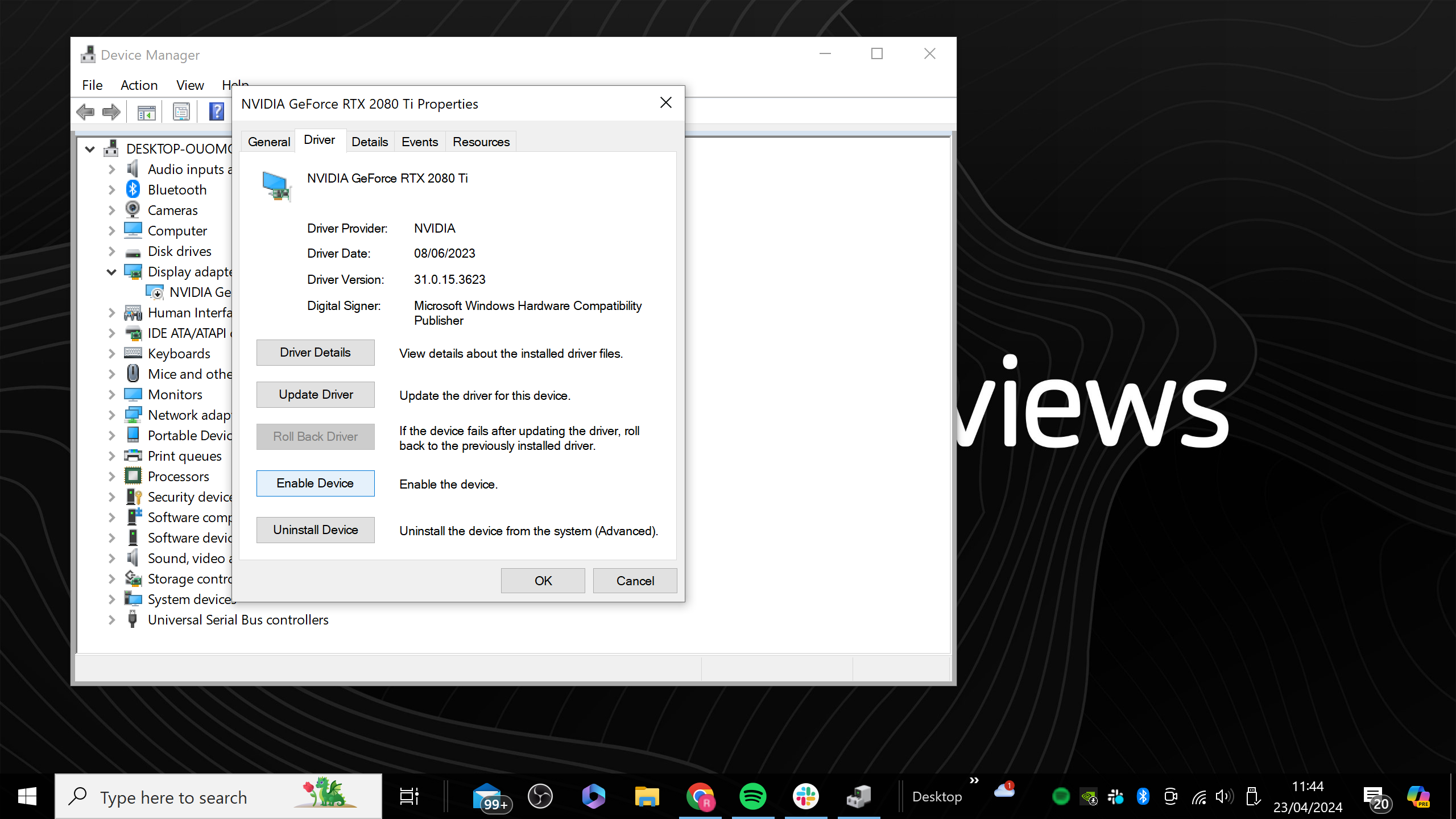The image size is (1456, 819).
Task: Click the Desktop toolbar label on taskbar
Action: click(937, 797)
